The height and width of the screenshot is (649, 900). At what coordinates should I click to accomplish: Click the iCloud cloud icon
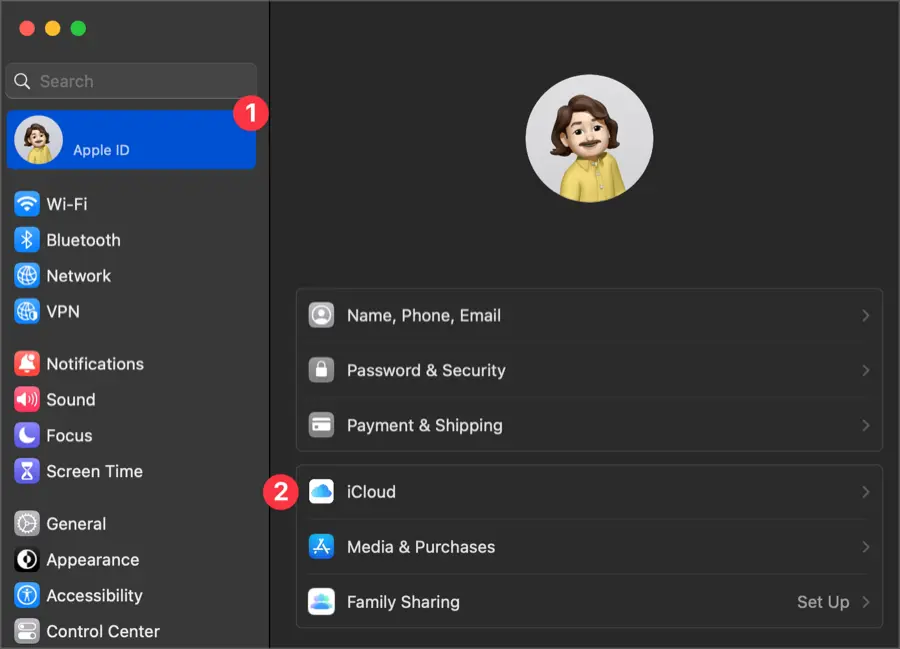321,491
